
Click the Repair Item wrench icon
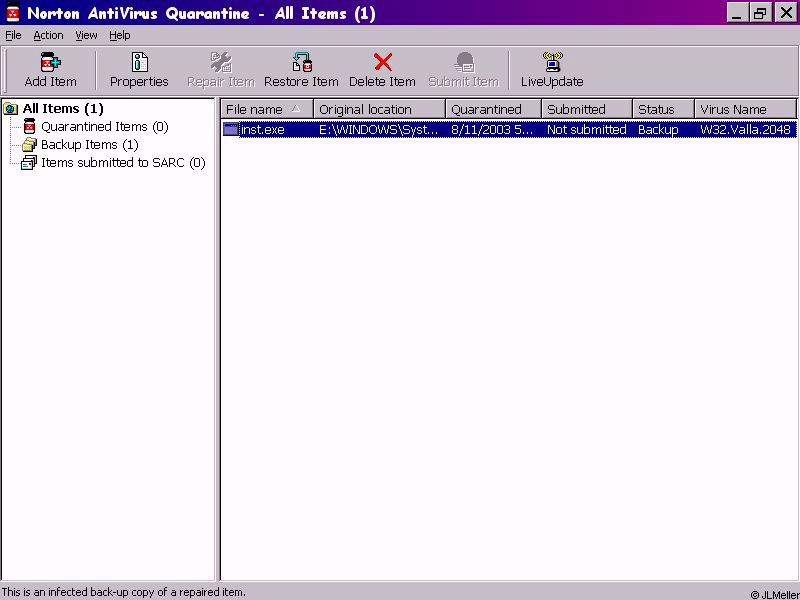221,63
